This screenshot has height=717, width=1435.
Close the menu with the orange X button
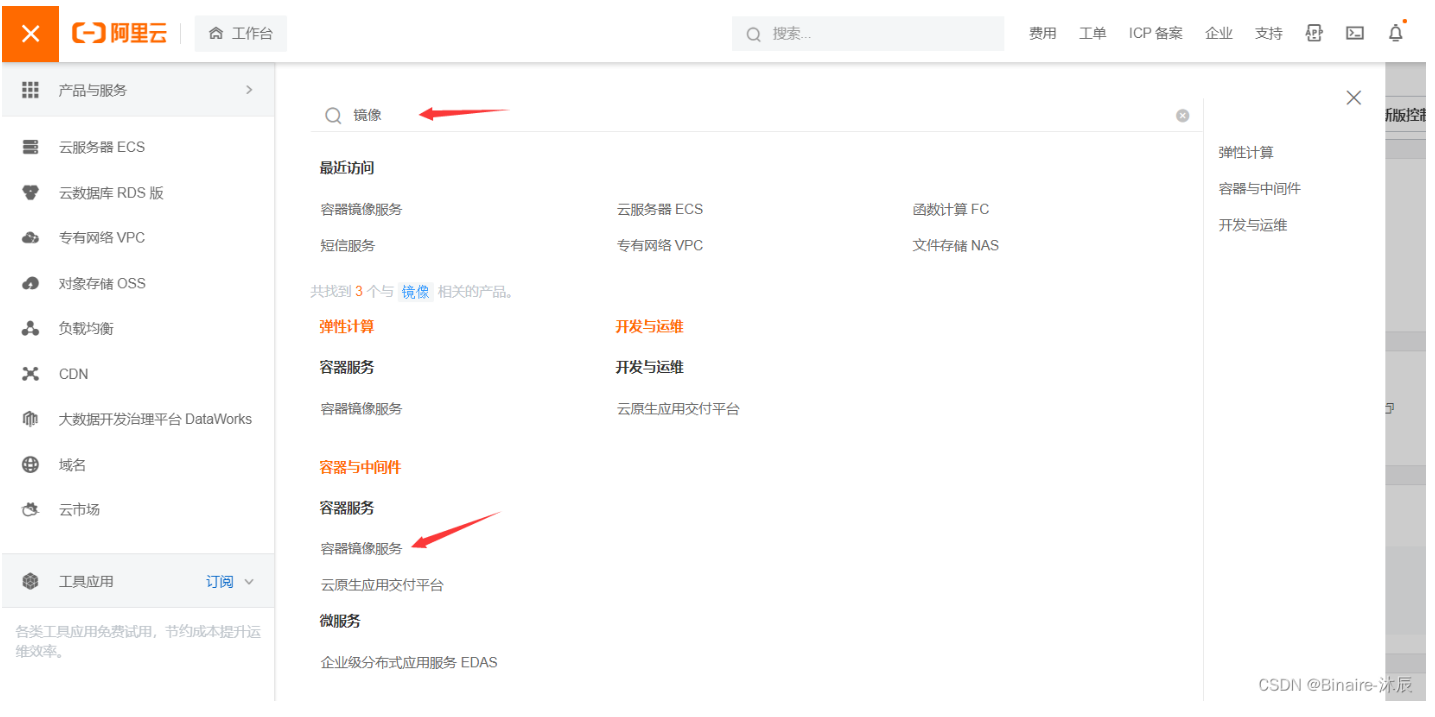[x=30, y=33]
